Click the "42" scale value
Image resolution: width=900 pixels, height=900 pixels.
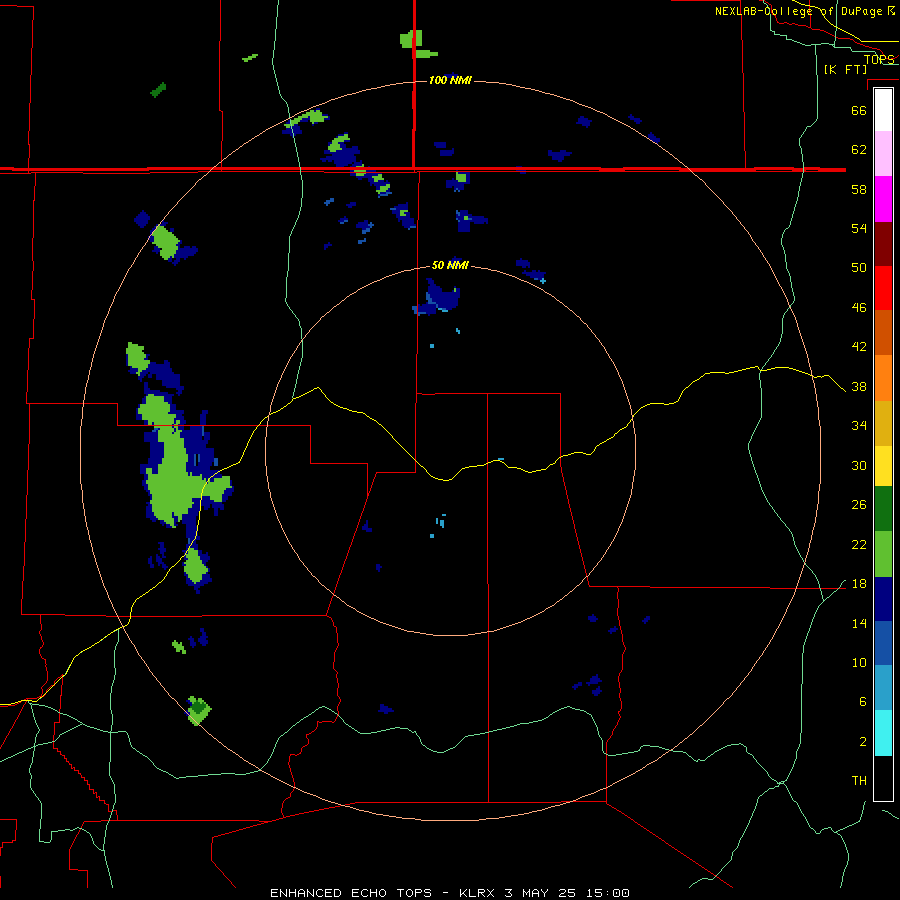coord(859,346)
